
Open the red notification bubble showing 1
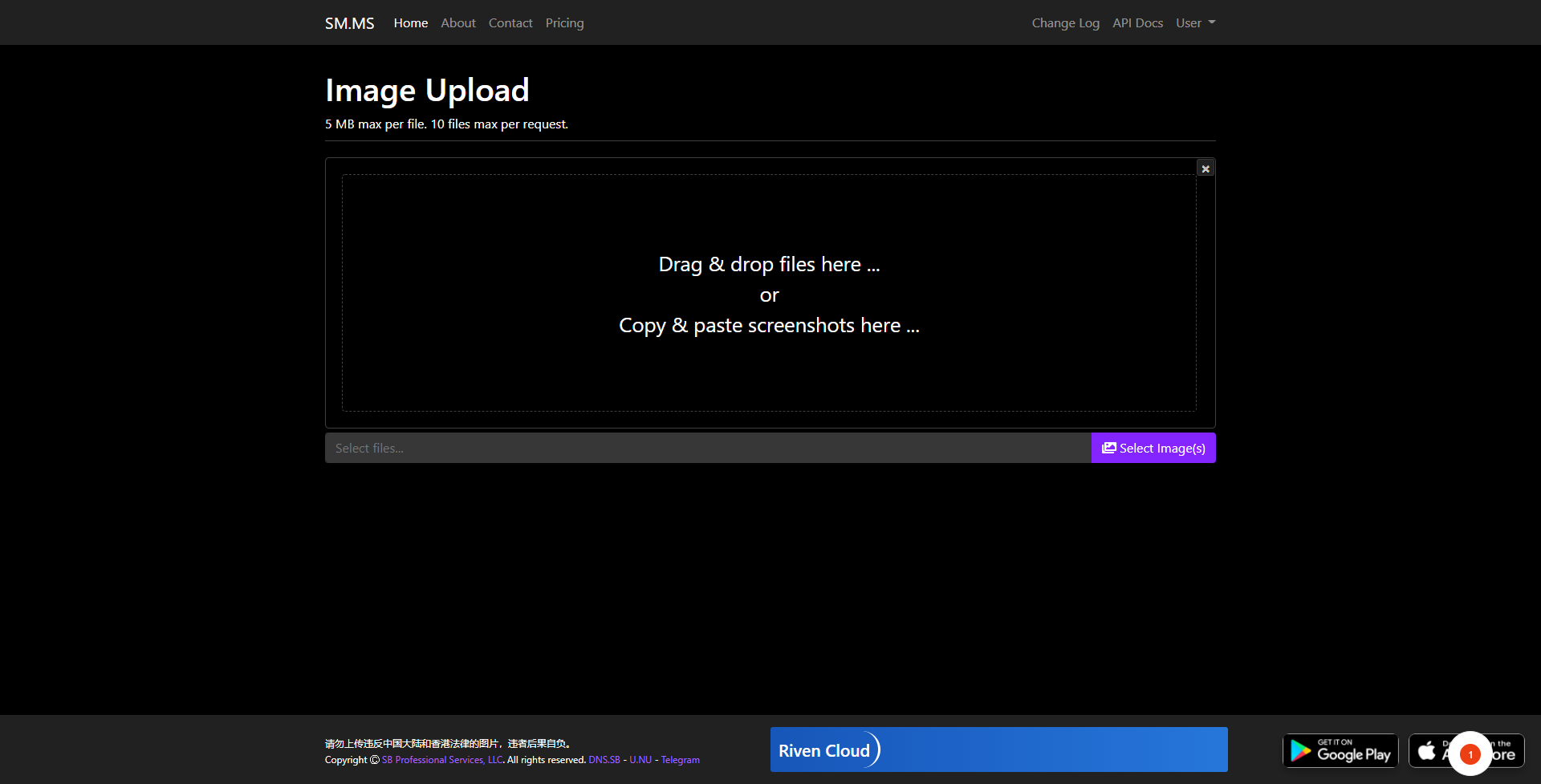pos(1470,754)
